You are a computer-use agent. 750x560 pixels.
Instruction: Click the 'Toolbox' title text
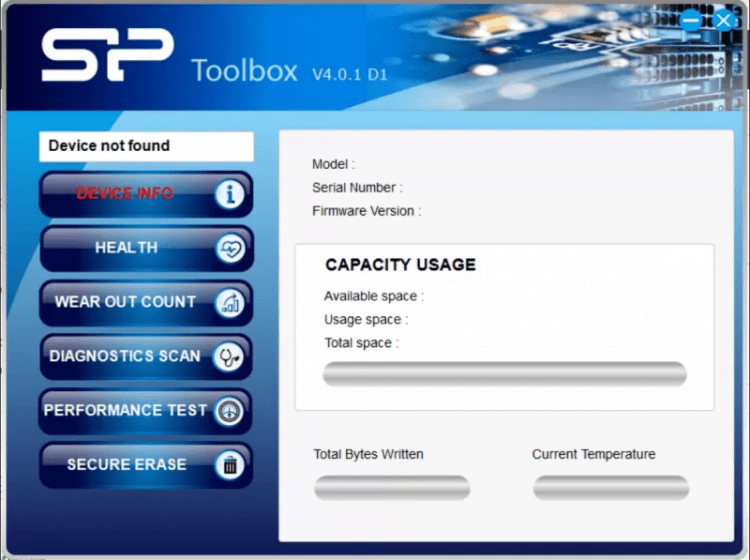coord(244,71)
